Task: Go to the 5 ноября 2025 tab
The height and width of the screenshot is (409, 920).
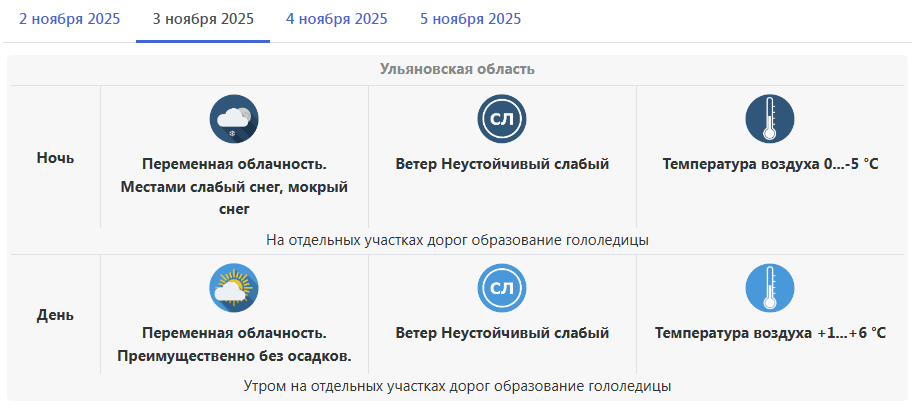Action: [x=470, y=19]
